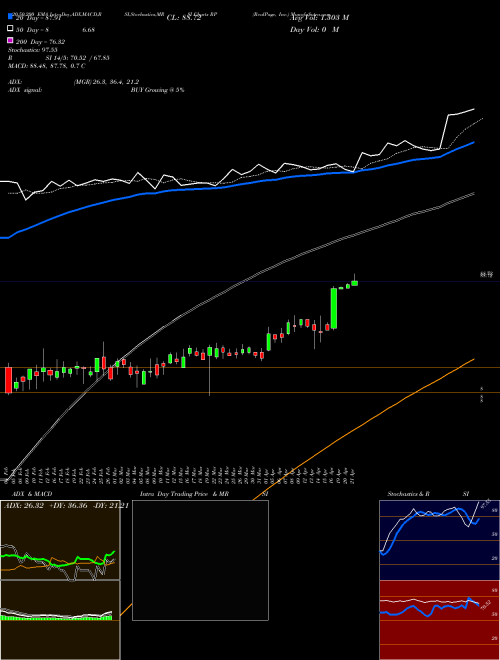This screenshot has width=500, height=660.
Task: Open the empty intraday trading price panel
Action: pos(200,560)
